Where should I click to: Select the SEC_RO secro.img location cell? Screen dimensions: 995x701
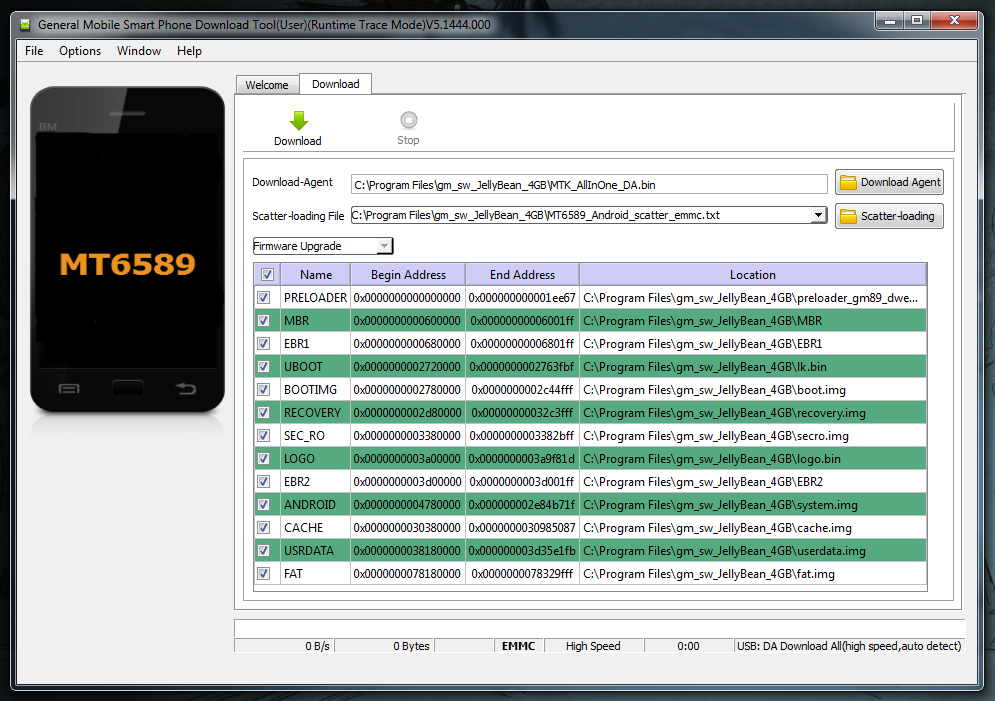pyautogui.click(x=753, y=436)
